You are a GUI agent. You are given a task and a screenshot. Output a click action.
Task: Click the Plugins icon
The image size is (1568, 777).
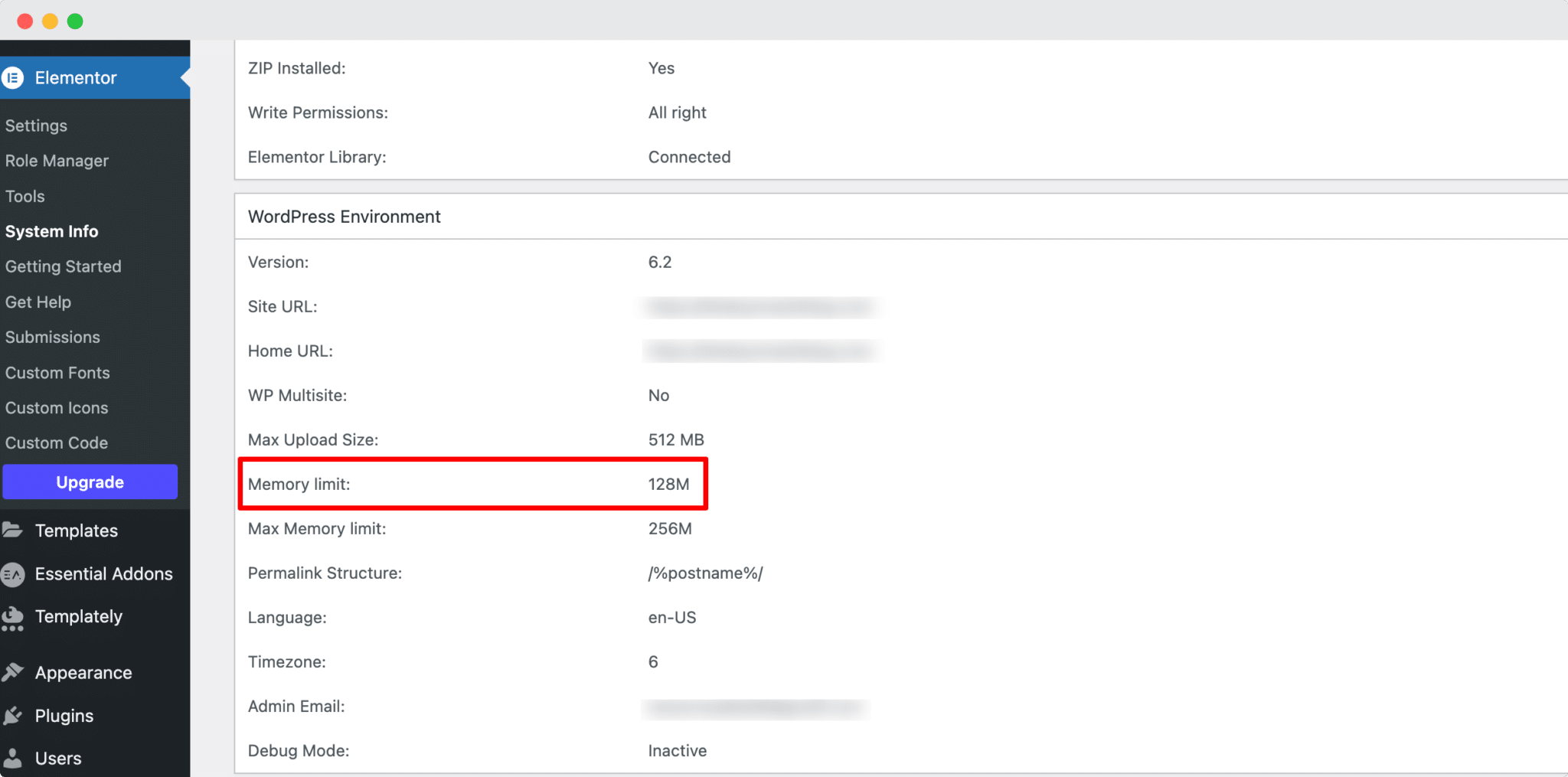(x=13, y=715)
